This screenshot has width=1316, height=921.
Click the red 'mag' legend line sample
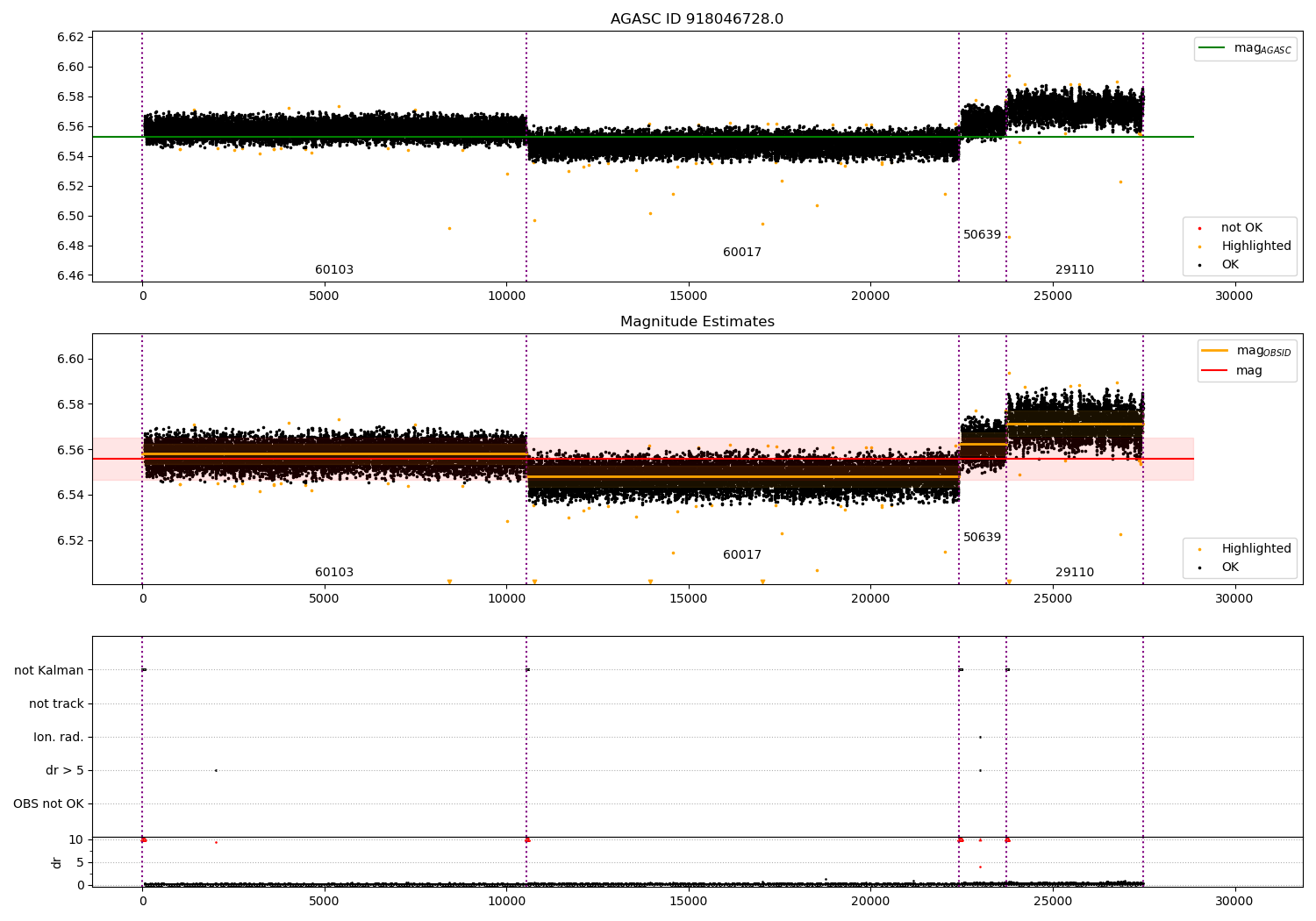[x=1214, y=371]
